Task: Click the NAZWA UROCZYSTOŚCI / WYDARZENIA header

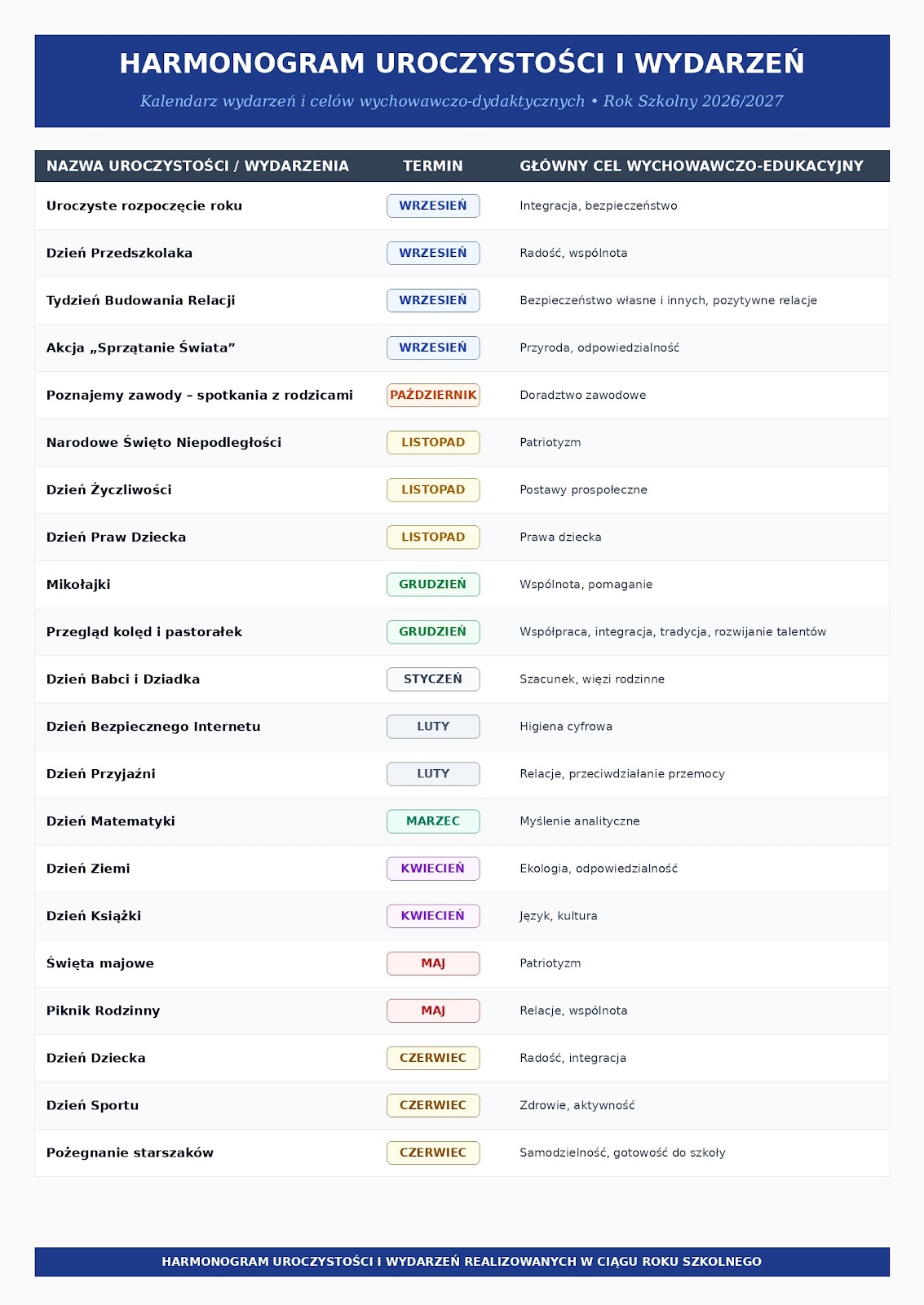Action: pyautogui.click(x=197, y=166)
